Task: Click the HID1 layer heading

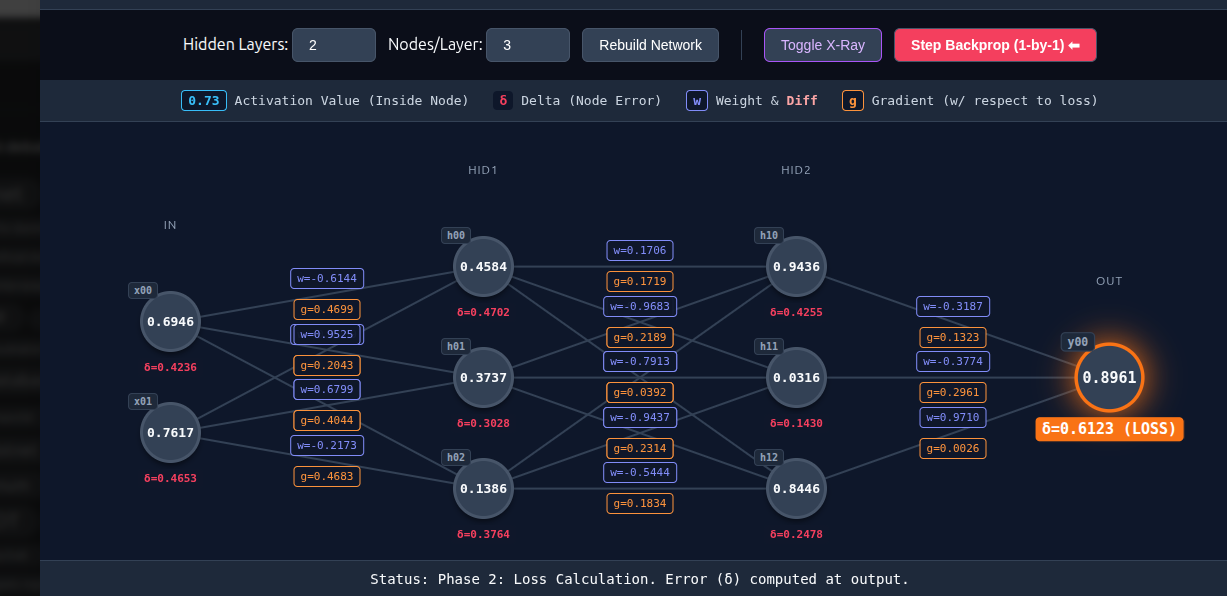Action: click(x=483, y=170)
